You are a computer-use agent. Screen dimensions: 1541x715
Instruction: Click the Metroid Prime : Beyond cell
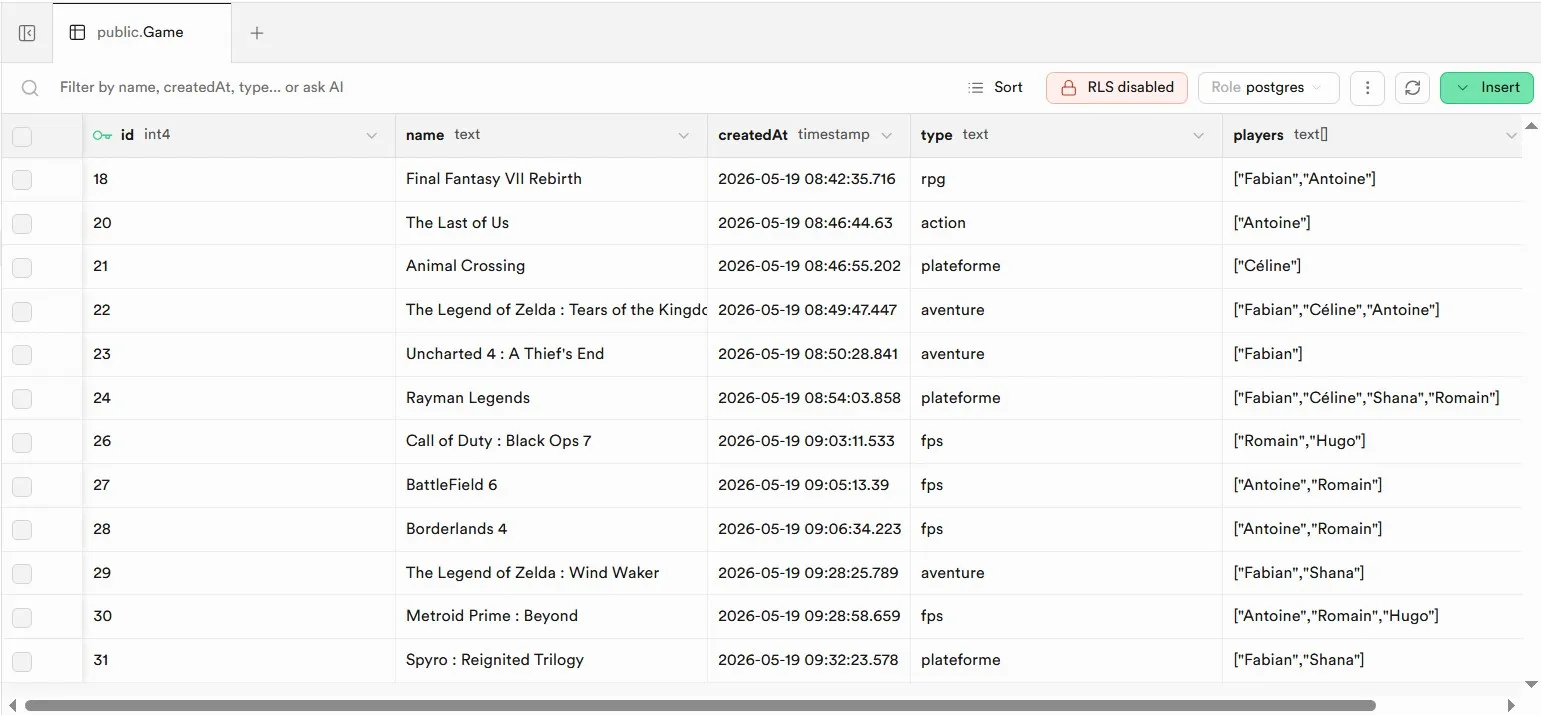[x=551, y=616]
